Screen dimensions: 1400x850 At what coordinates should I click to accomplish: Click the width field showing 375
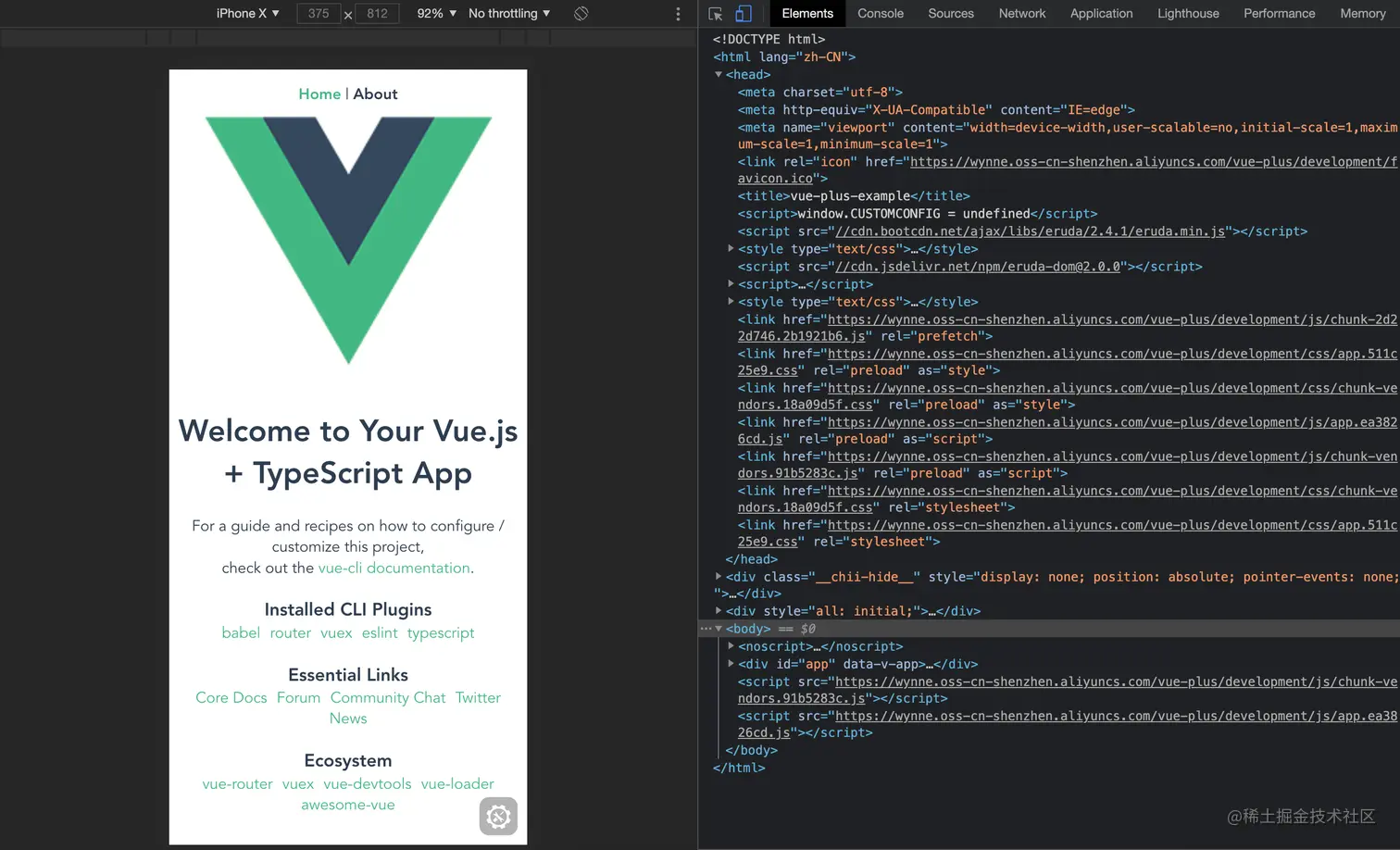[319, 14]
